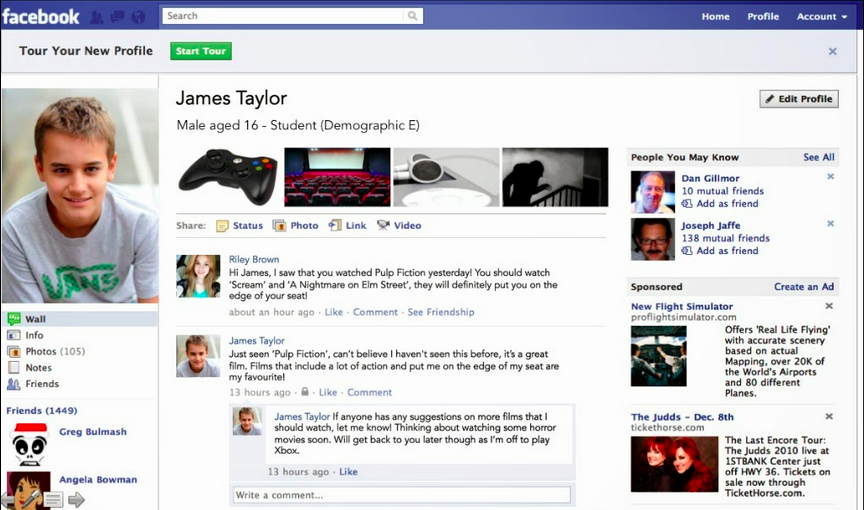Open the Xbox controller featured photo
The width and height of the screenshot is (864, 510).
[x=229, y=177]
